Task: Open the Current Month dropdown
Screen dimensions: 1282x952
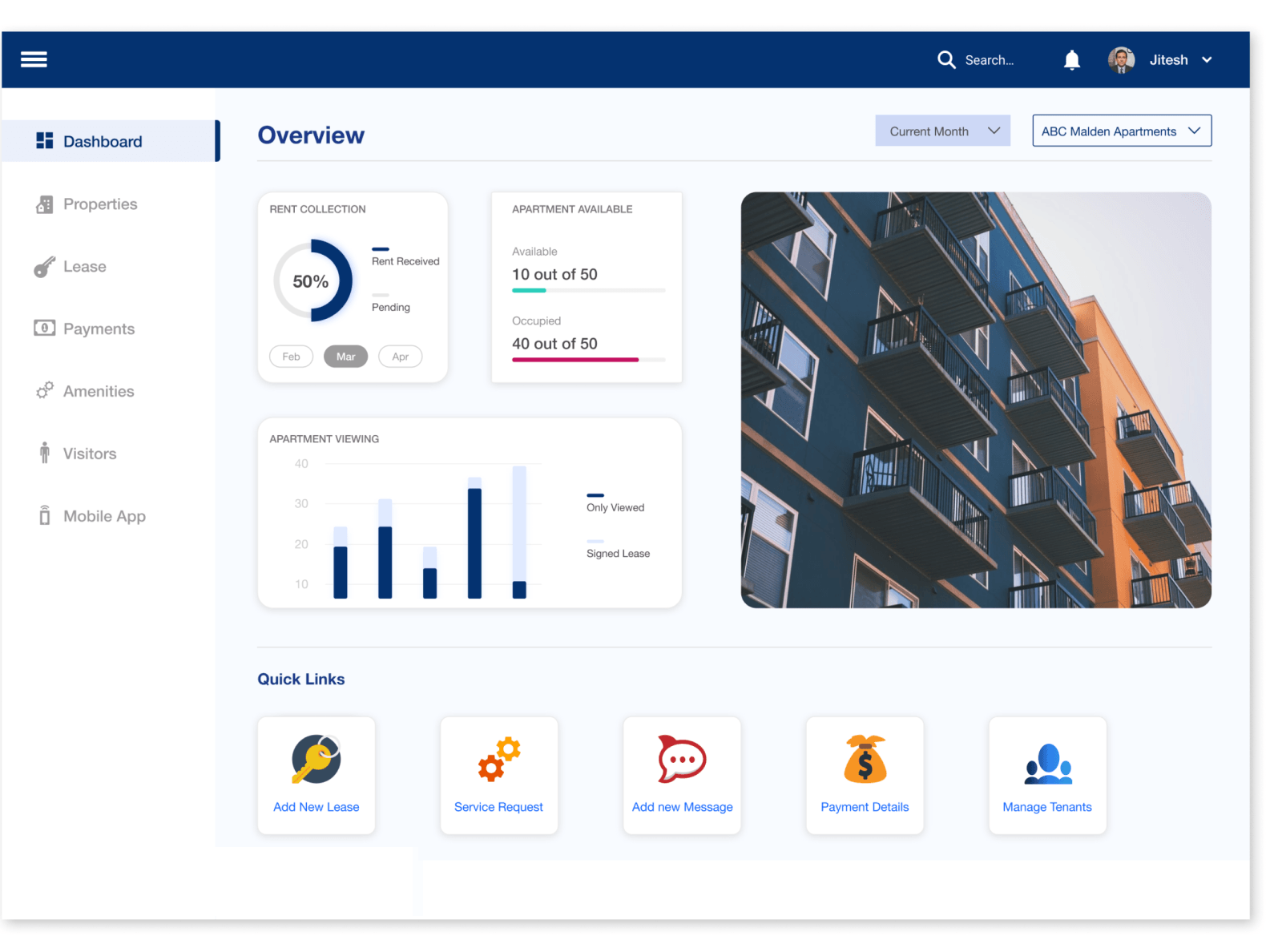Action: (x=942, y=131)
